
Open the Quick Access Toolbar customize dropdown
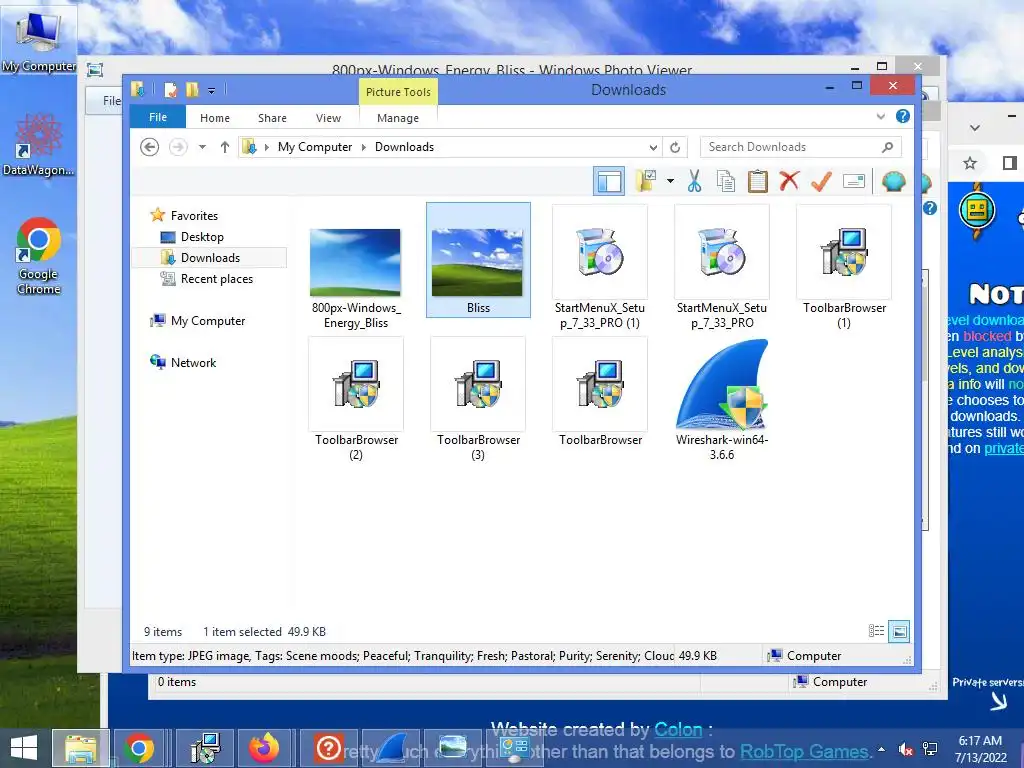[212, 90]
